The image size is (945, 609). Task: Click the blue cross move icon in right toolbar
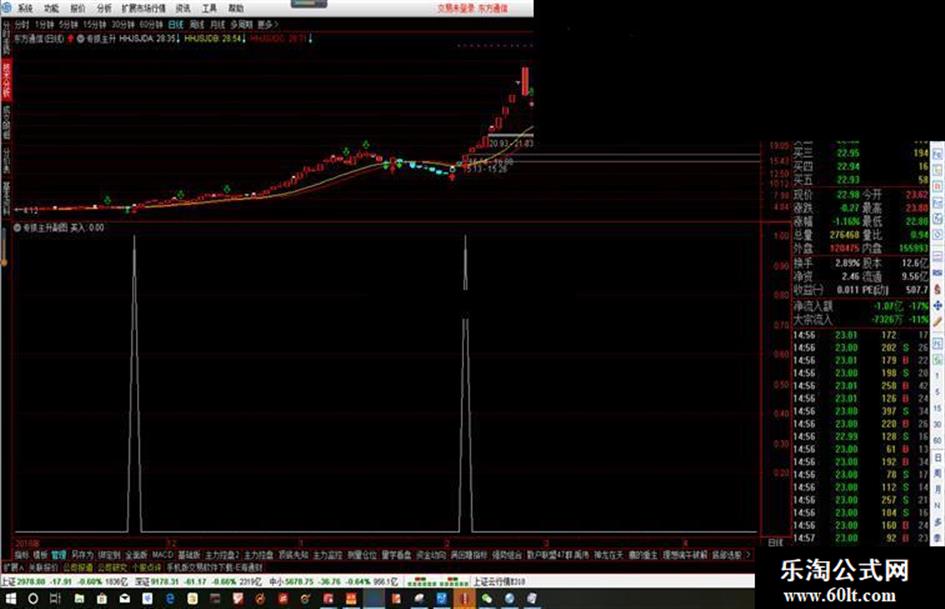click(x=938, y=306)
